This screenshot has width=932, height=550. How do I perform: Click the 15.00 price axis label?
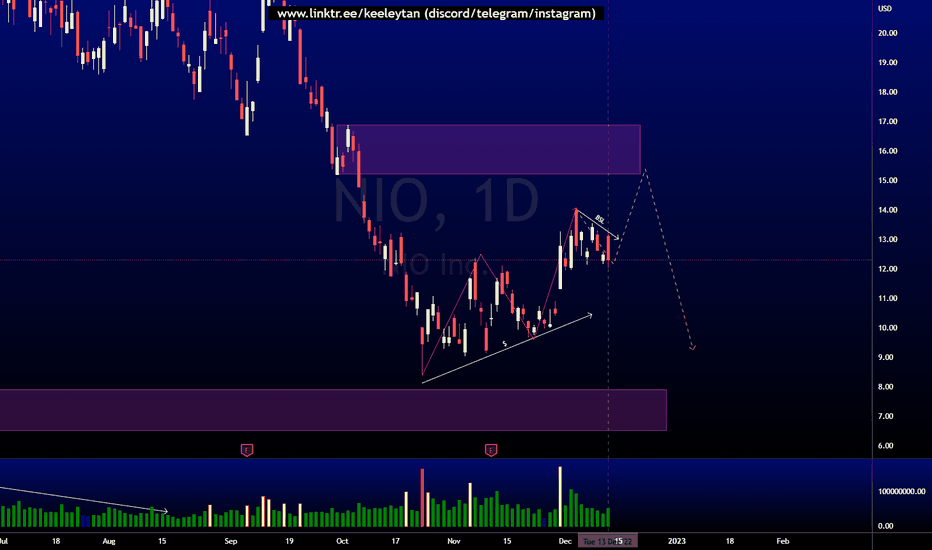coord(887,180)
